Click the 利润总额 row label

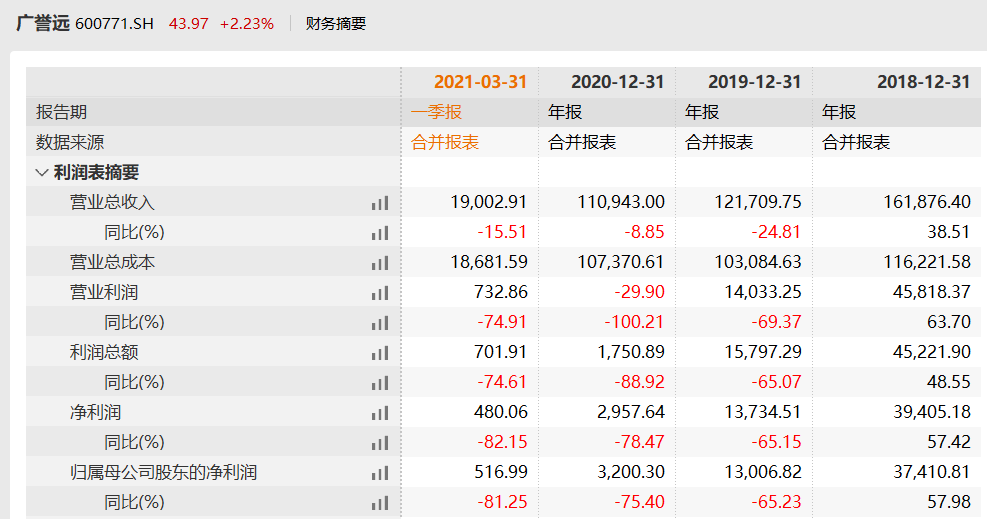point(104,352)
